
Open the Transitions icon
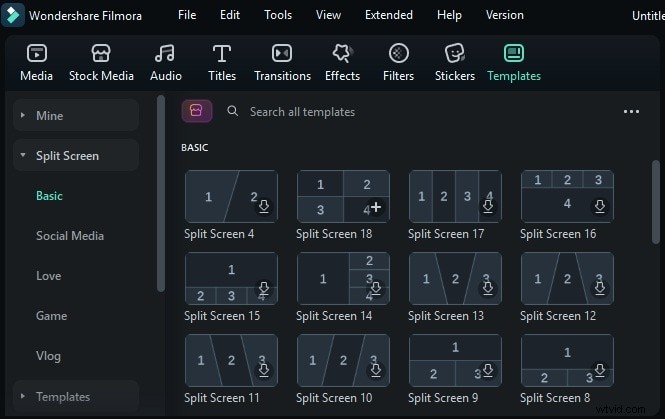click(282, 54)
